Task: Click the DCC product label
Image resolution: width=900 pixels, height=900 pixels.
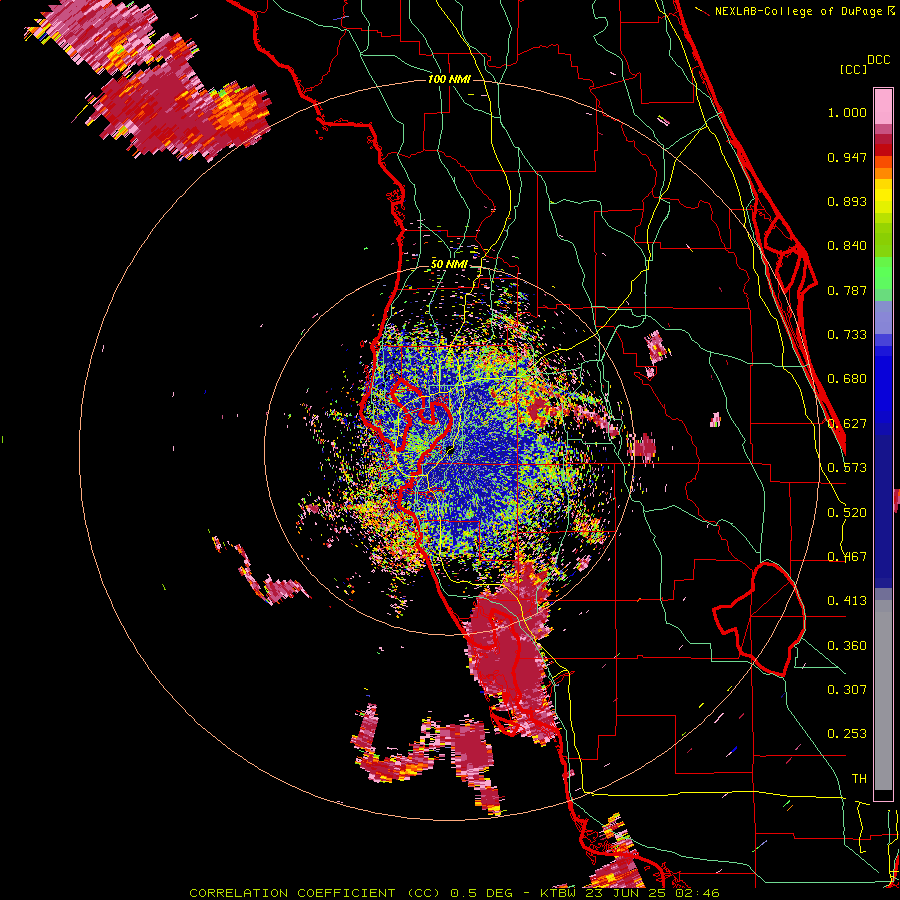Action: tap(878, 60)
